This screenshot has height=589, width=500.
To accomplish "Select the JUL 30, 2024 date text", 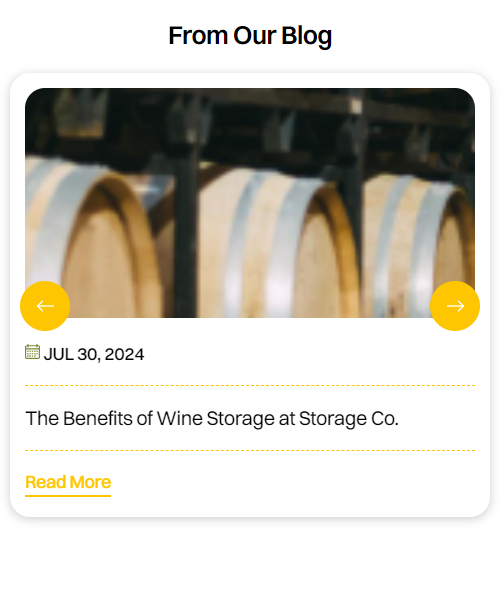I will coord(94,354).
